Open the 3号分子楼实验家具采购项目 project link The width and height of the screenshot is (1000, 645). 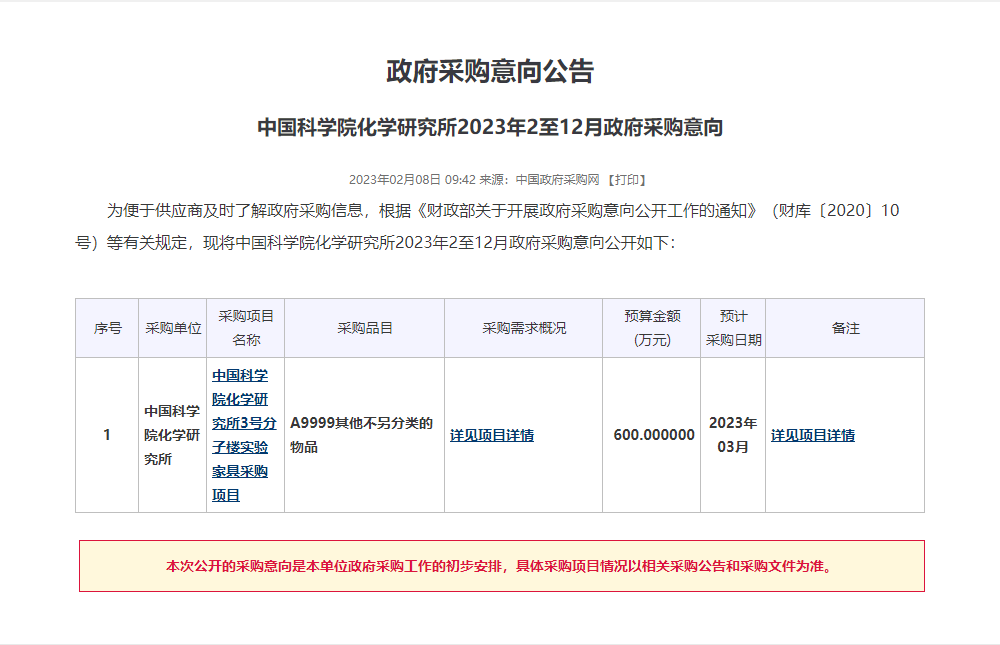click(244, 435)
